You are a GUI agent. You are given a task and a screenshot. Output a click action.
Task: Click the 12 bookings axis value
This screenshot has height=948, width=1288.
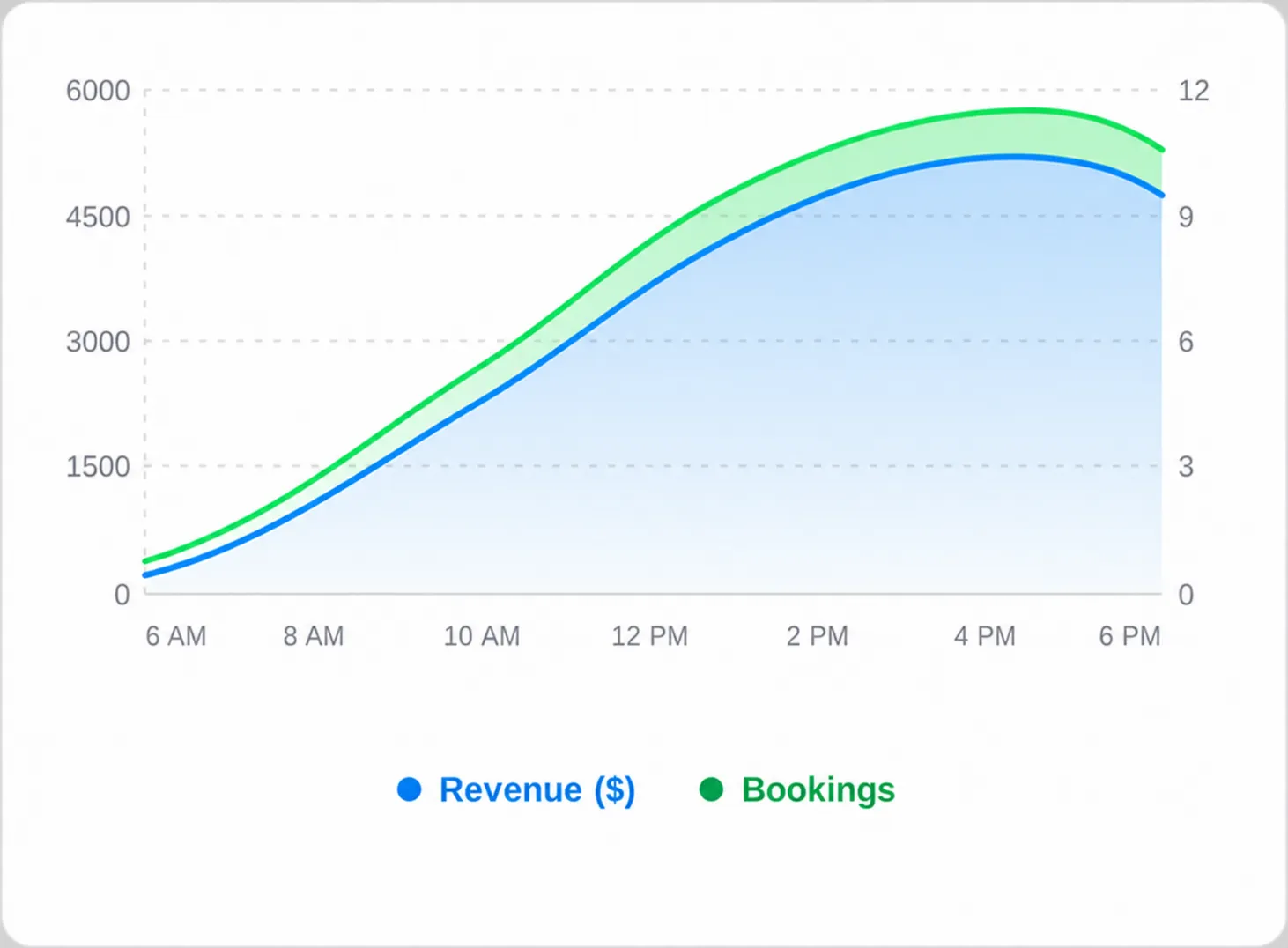[1194, 91]
